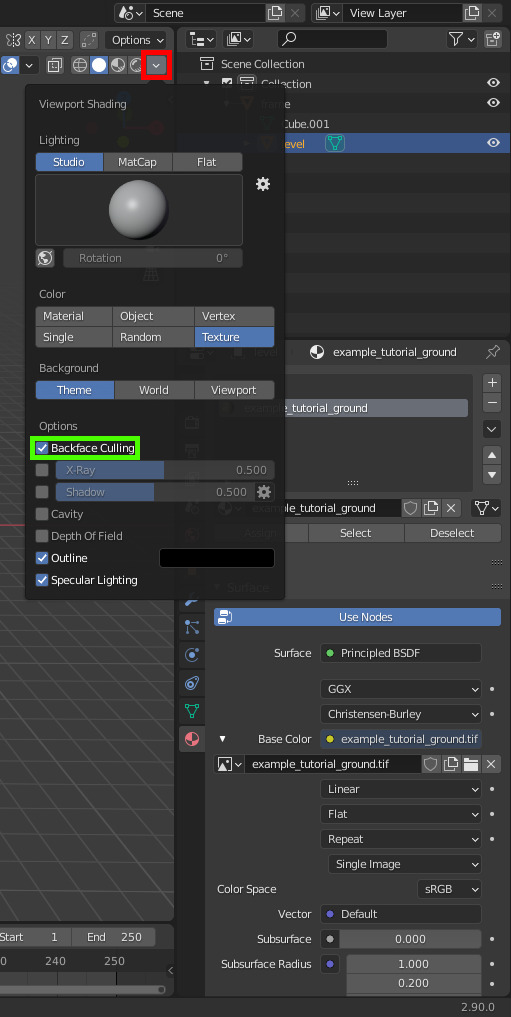Click new collection icon in outliner
The height and width of the screenshot is (1017, 511).
(x=492, y=40)
